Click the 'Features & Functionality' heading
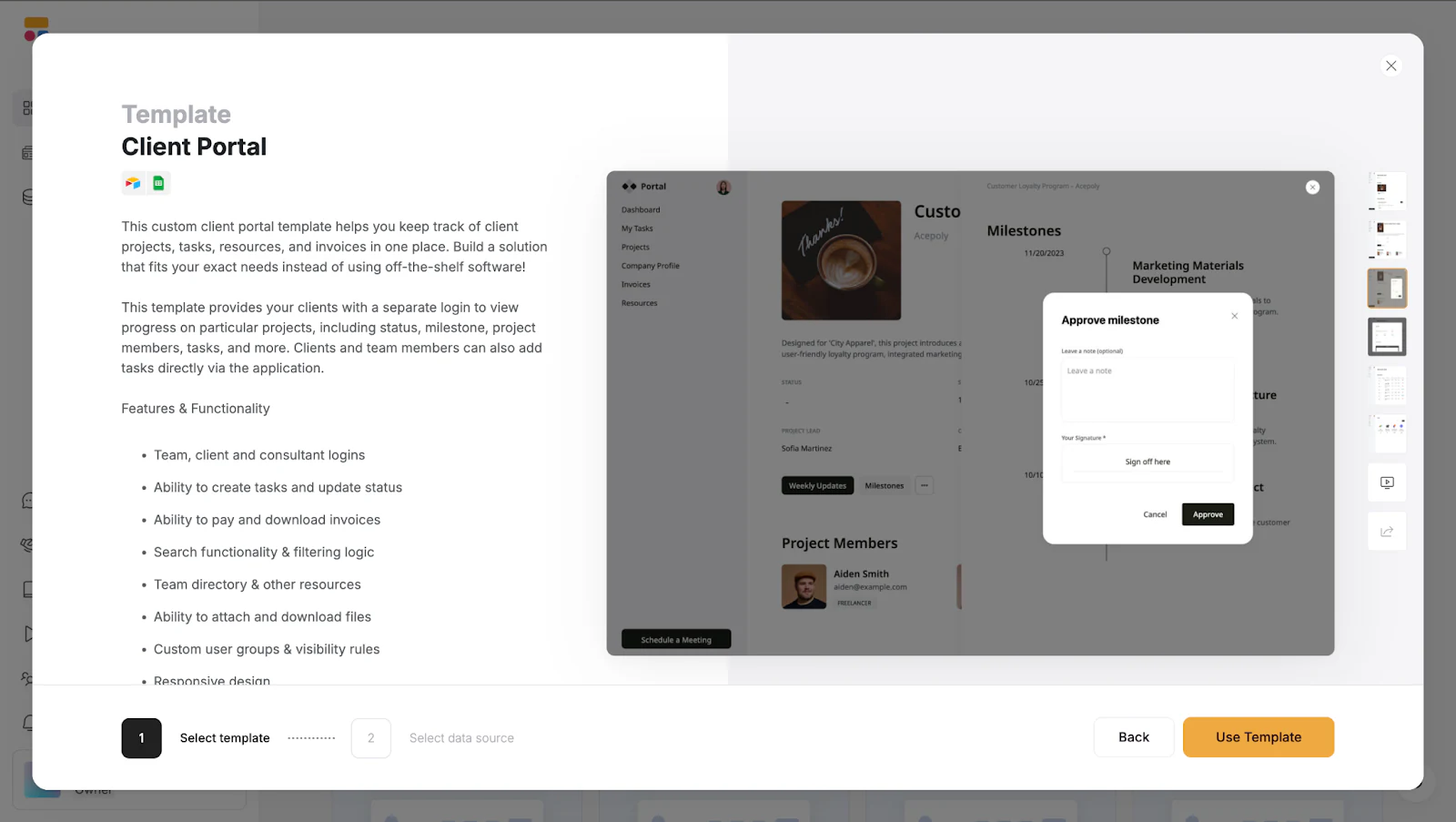The height and width of the screenshot is (822, 1456). tap(196, 409)
